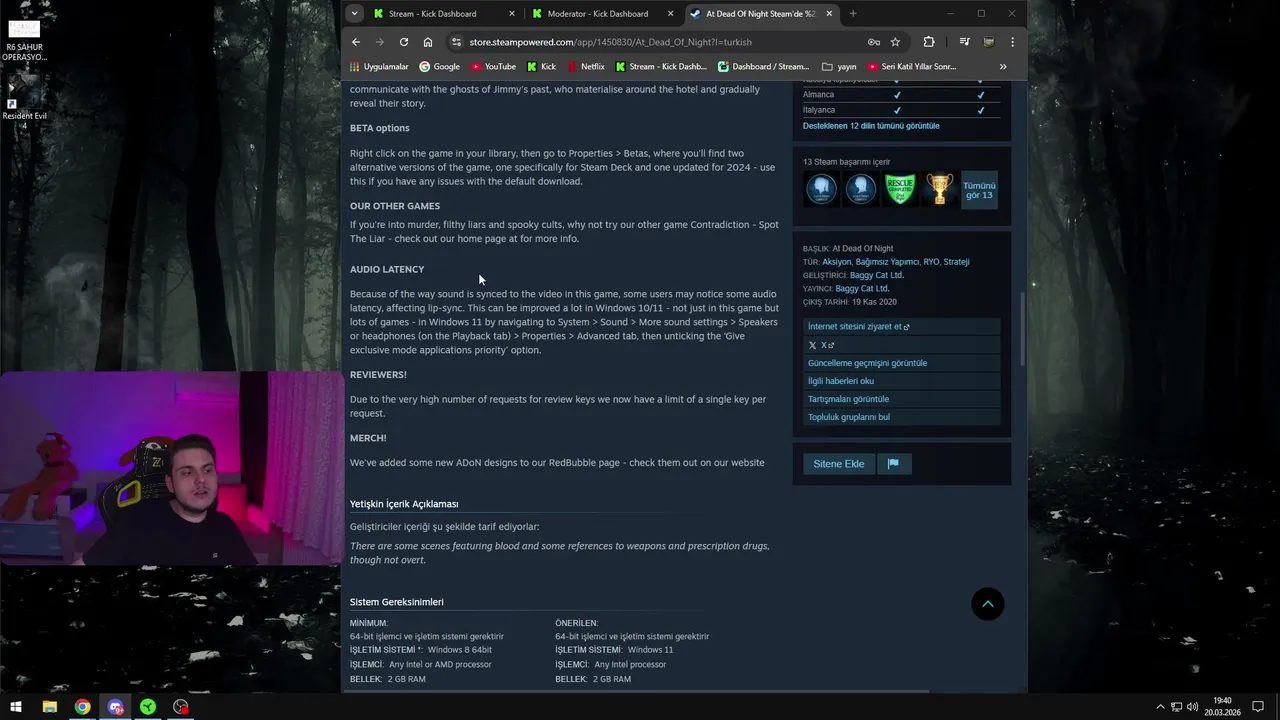Click Tümünü gör 13 achievements button

click(979, 190)
